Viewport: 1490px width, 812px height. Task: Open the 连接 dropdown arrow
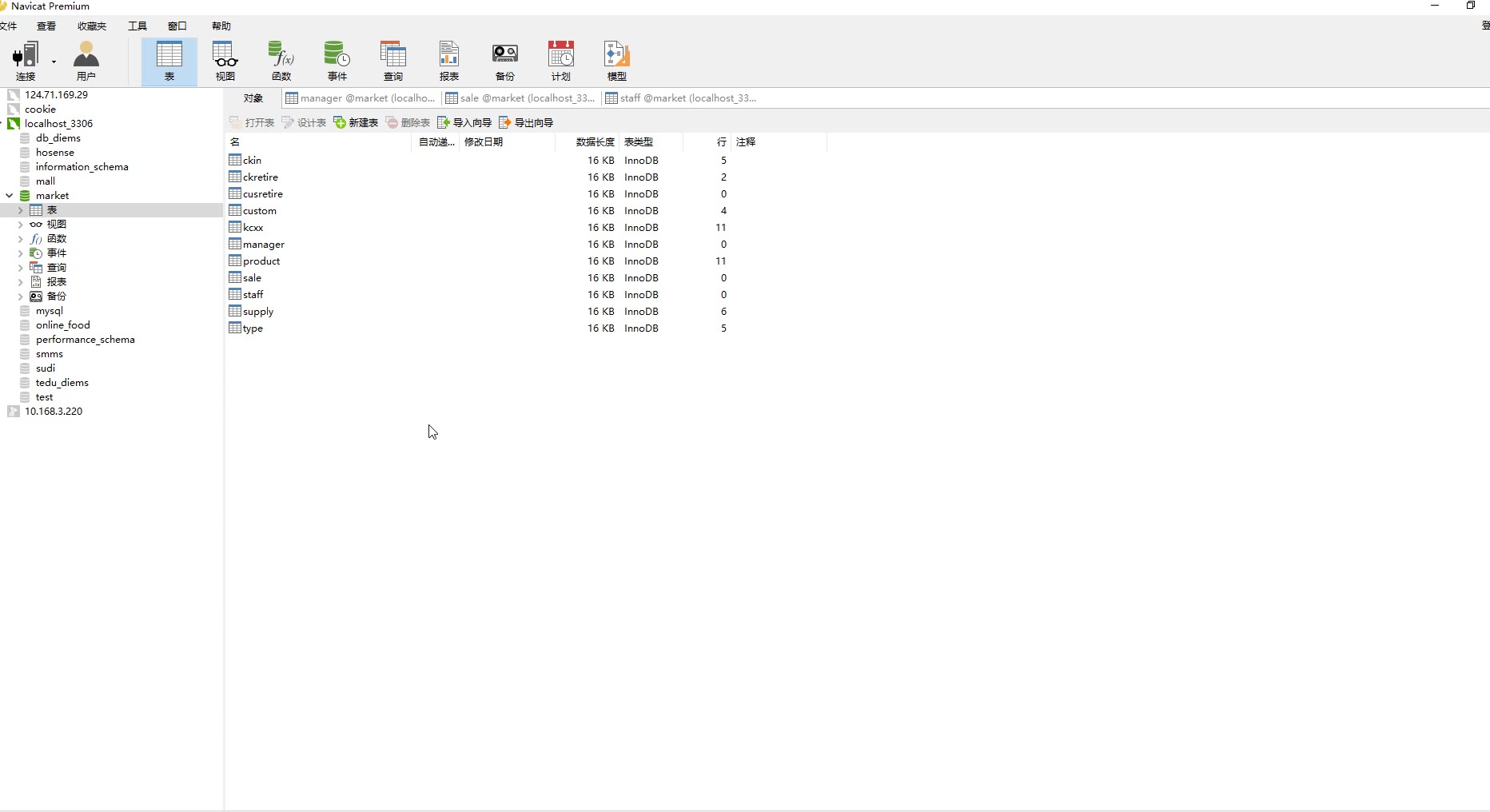[54, 62]
